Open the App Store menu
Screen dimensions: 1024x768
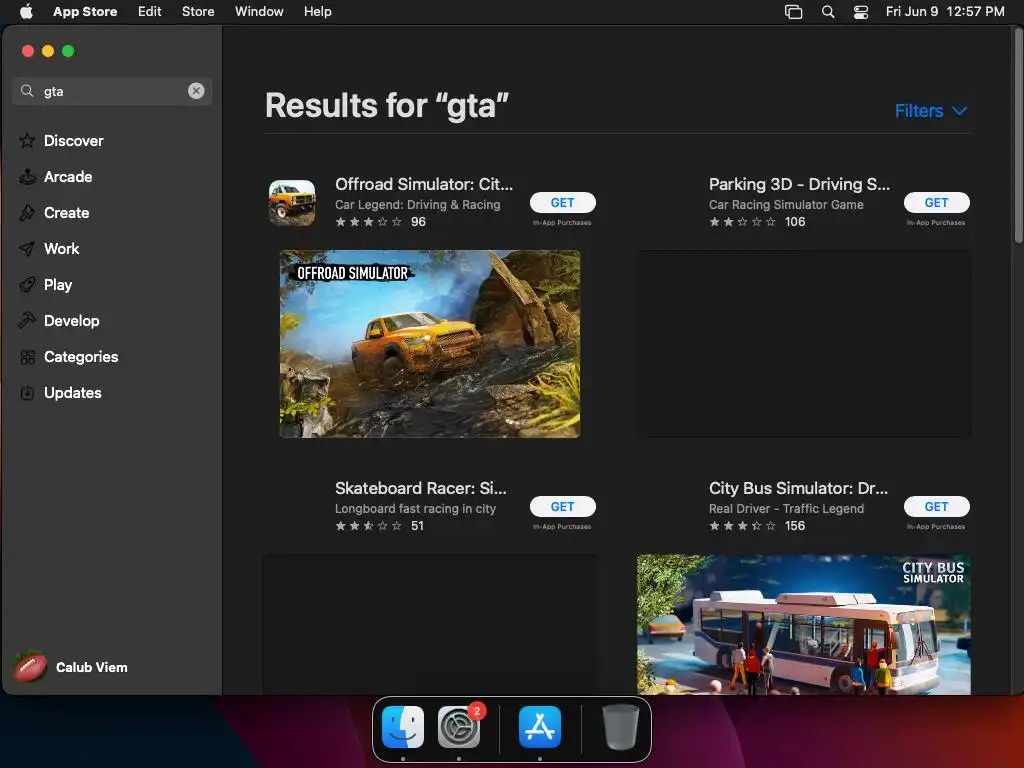coord(85,11)
